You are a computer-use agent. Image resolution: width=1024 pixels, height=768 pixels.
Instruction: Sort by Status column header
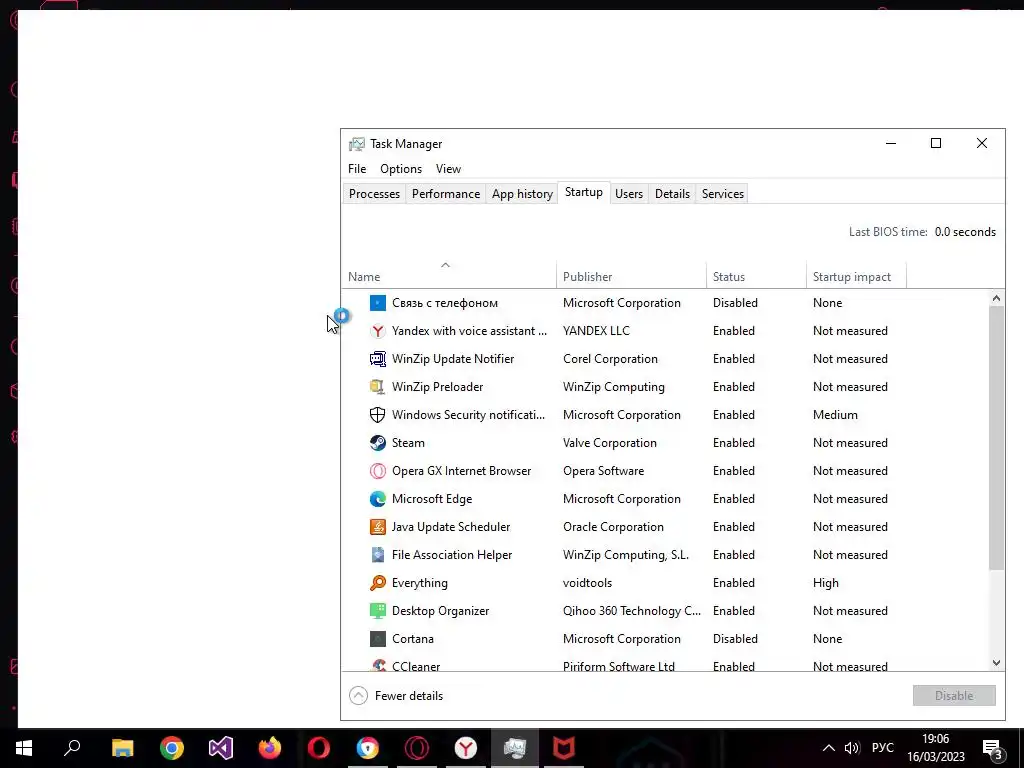pos(756,277)
